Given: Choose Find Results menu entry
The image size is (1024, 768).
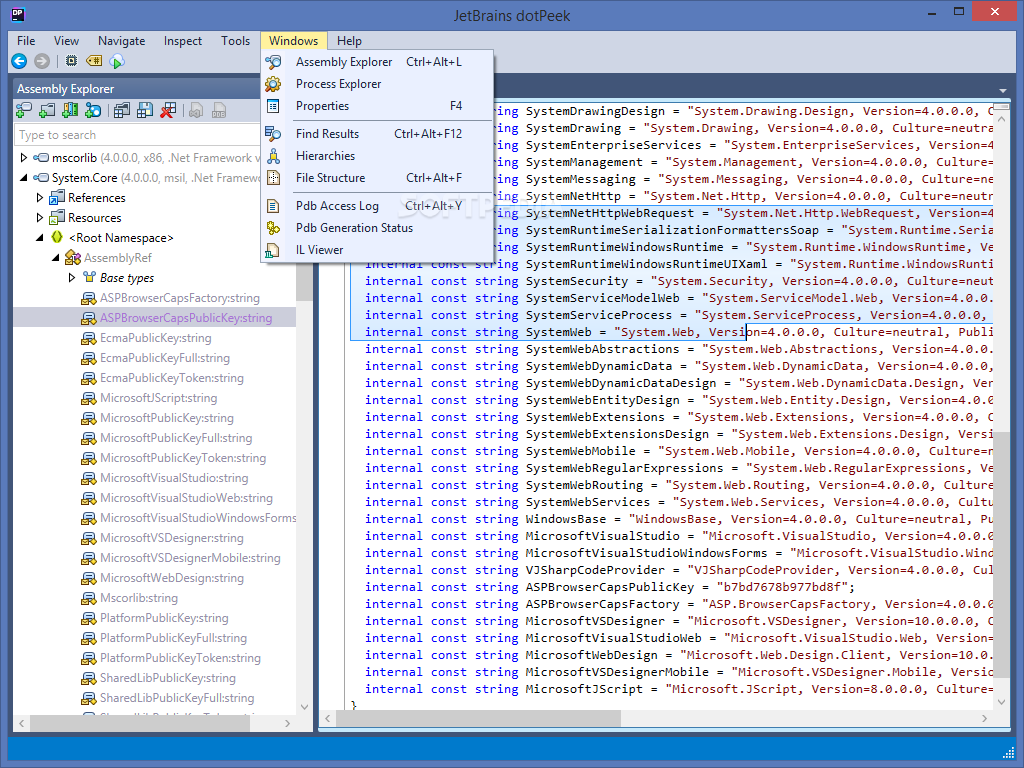Looking at the screenshot, I should 377,134.
